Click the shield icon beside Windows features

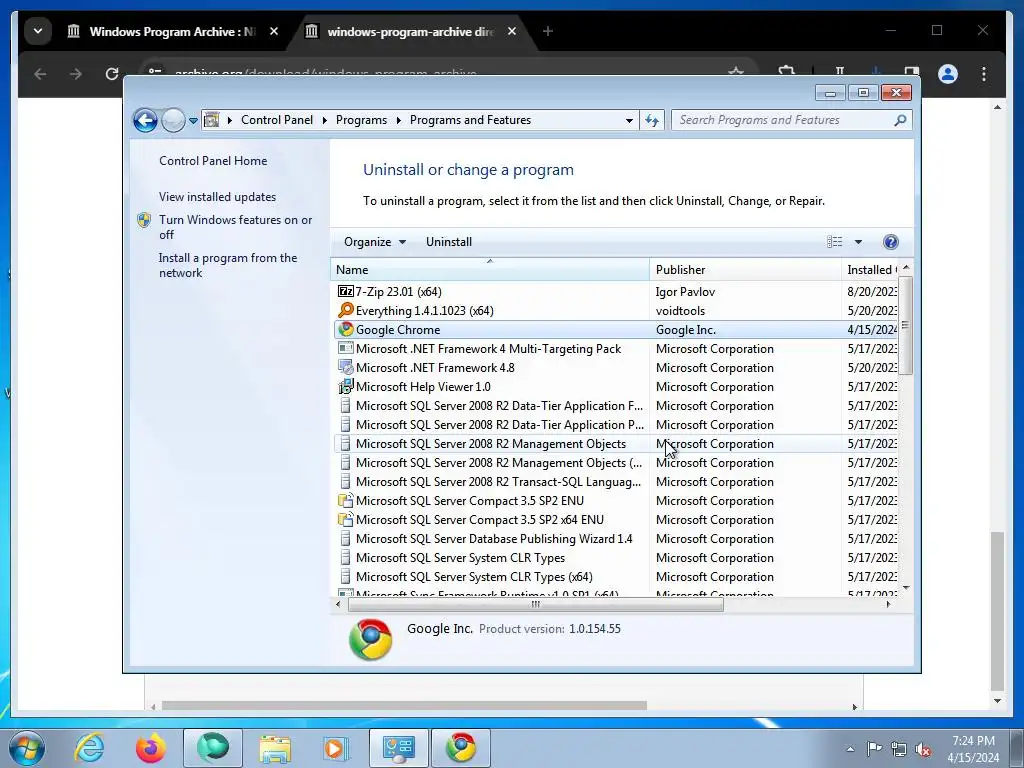point(144,220)
